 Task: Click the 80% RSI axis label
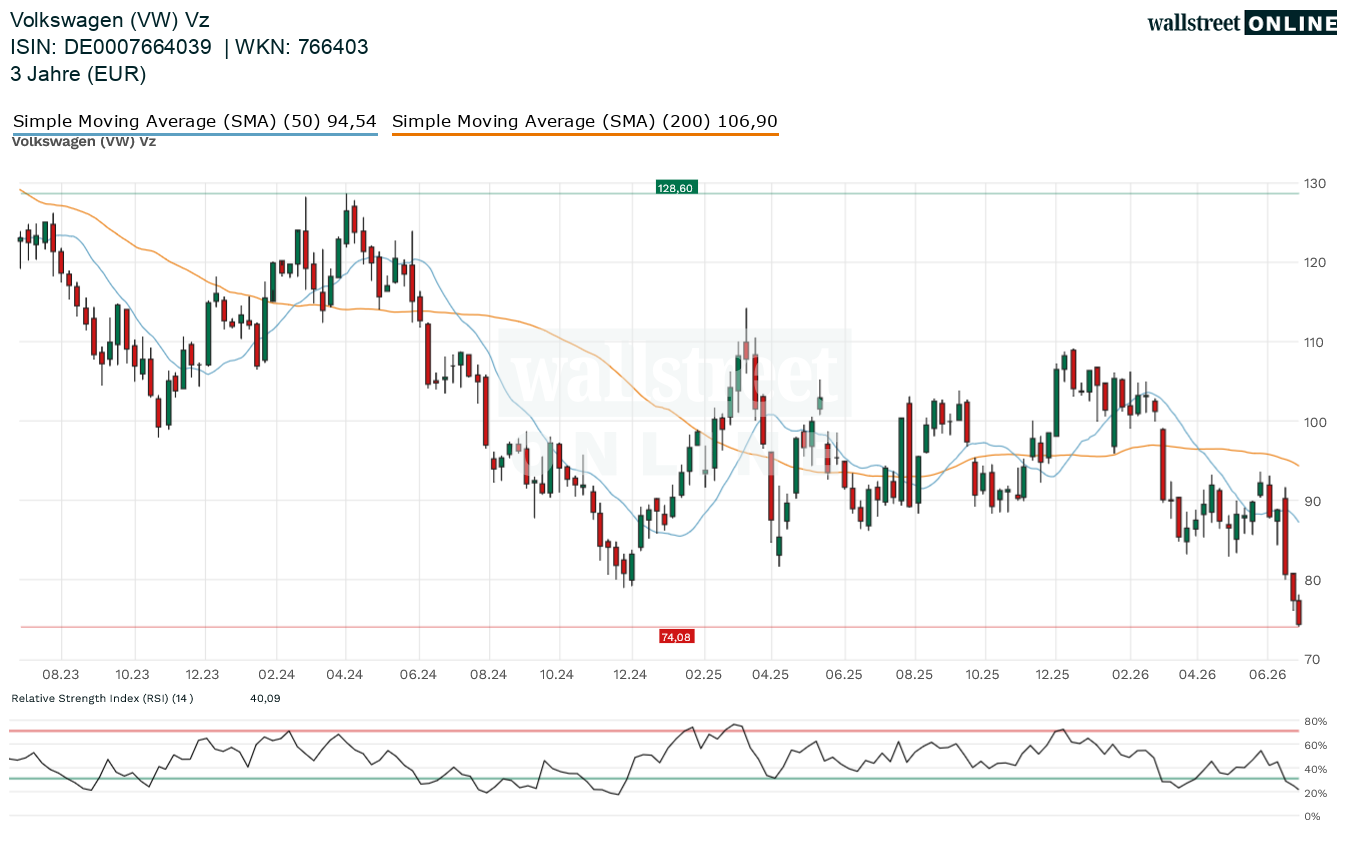point(1315,721)
